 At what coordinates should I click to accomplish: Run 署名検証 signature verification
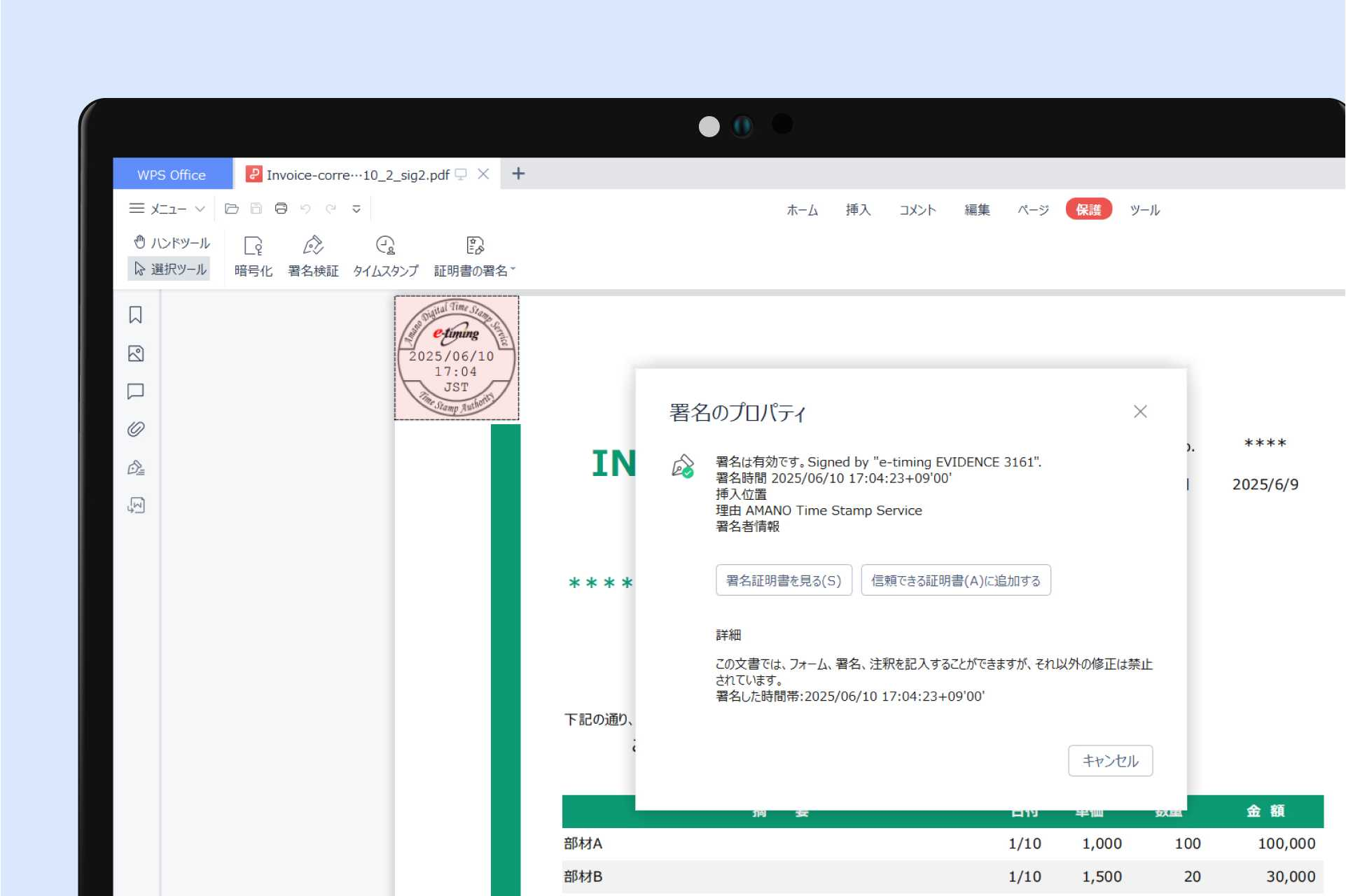pos(312,255)
